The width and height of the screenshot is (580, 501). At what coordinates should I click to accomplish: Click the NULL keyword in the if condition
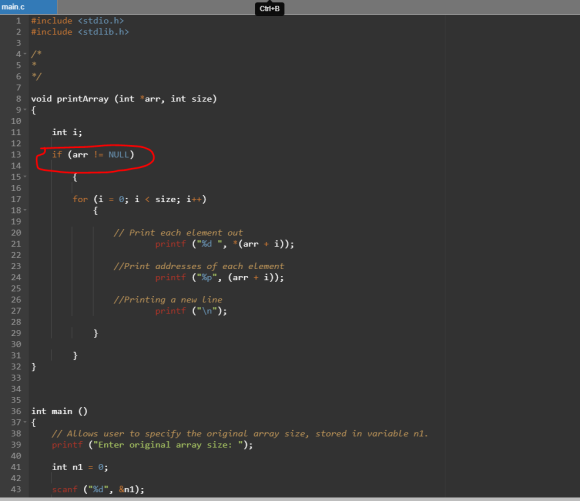pos(119,155)
